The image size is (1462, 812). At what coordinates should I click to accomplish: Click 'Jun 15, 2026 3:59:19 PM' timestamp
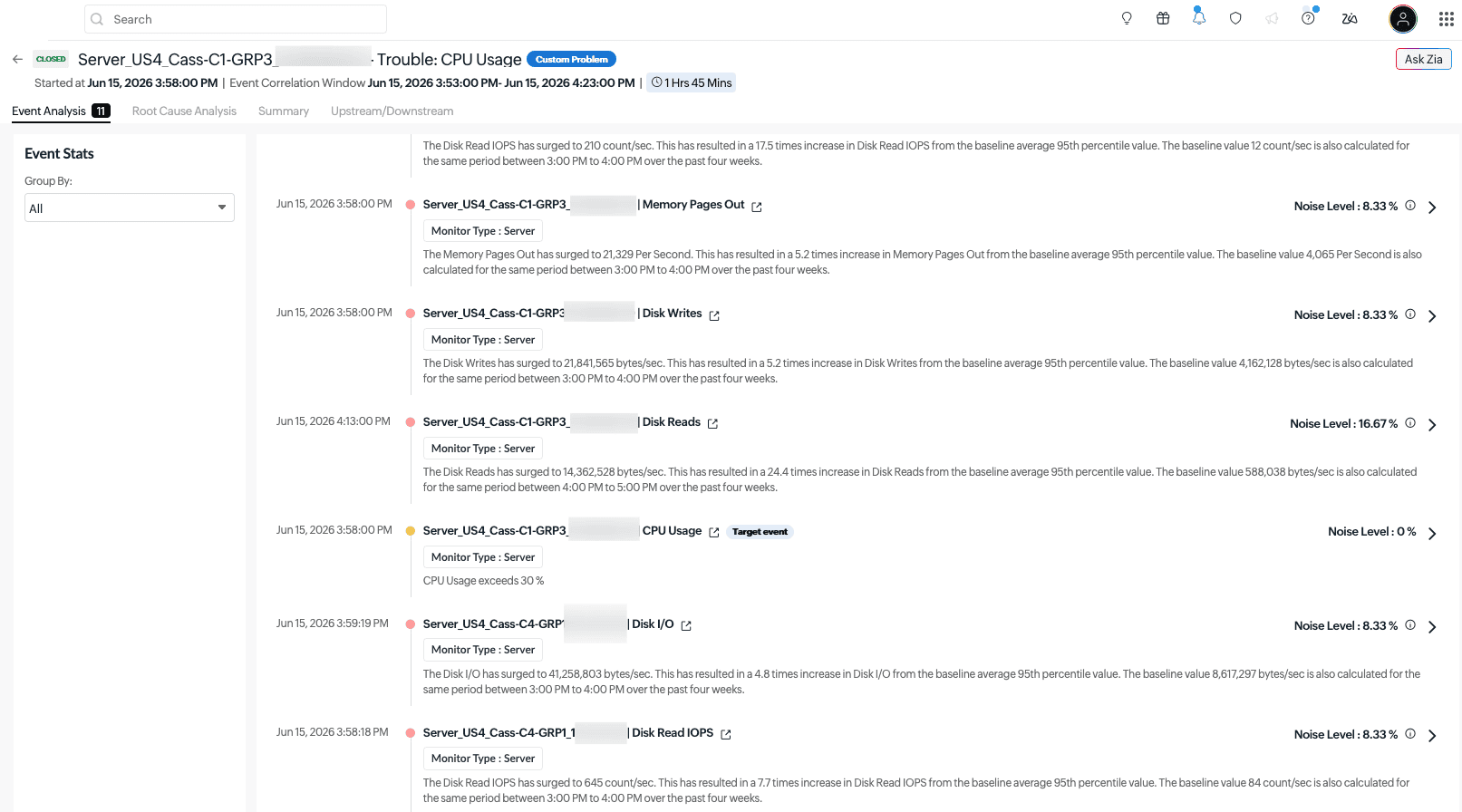[333, 623]
